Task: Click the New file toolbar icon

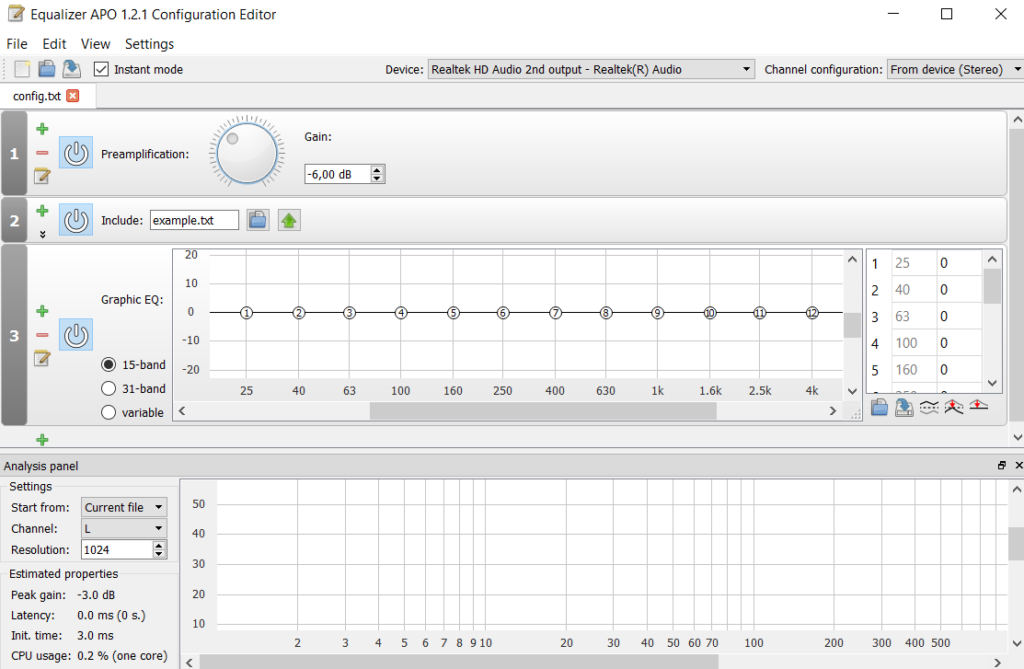Action: (22, 69)
